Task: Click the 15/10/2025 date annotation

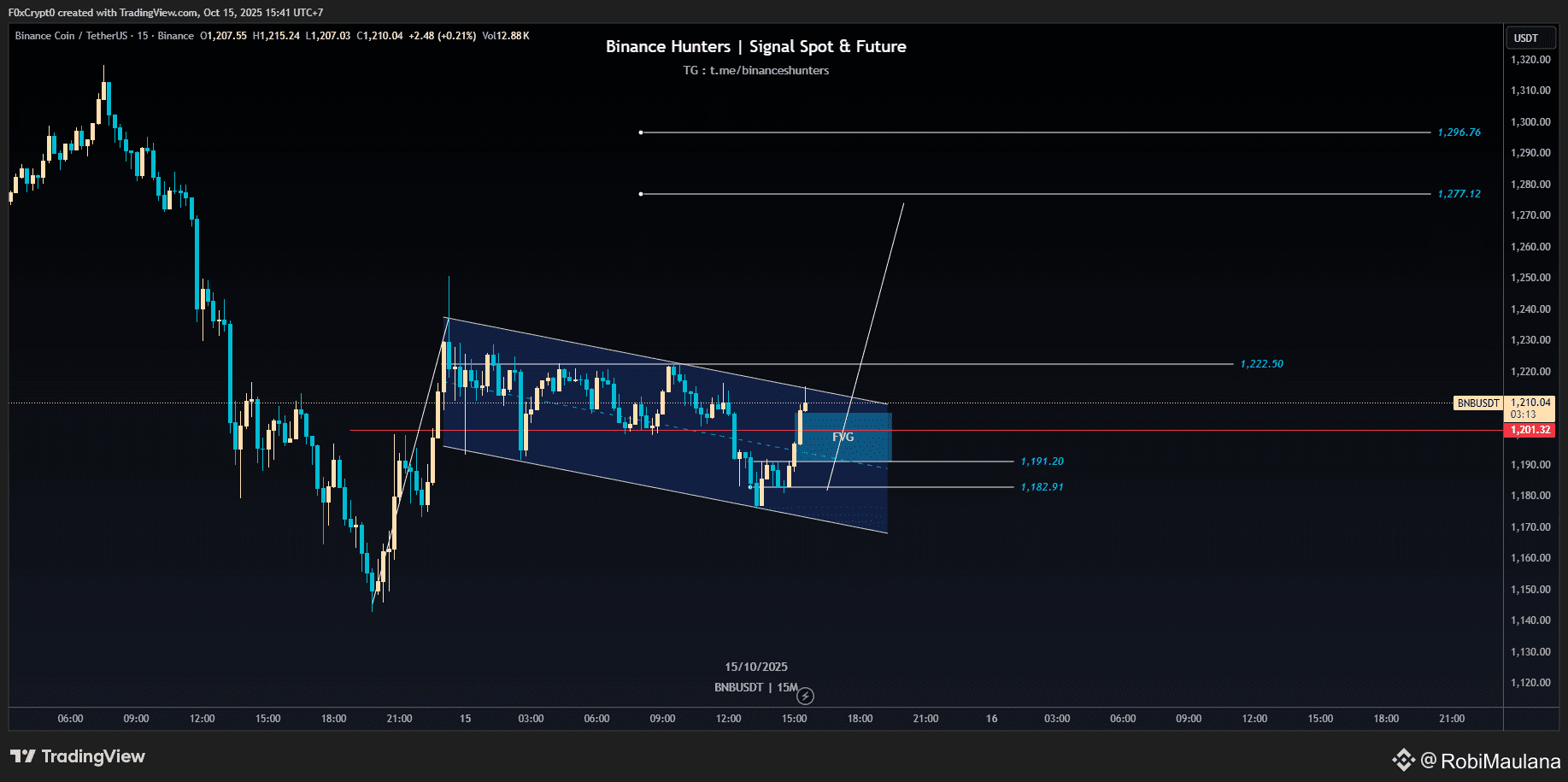Action: click(756, 667)
